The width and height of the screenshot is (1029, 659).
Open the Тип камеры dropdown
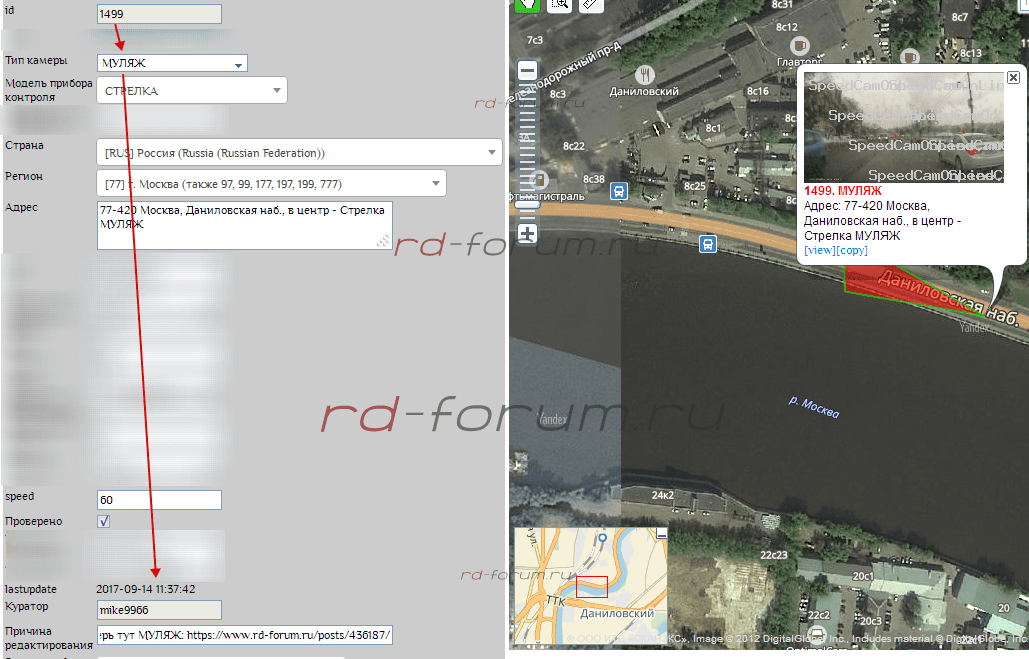click(x=172, y=64)
